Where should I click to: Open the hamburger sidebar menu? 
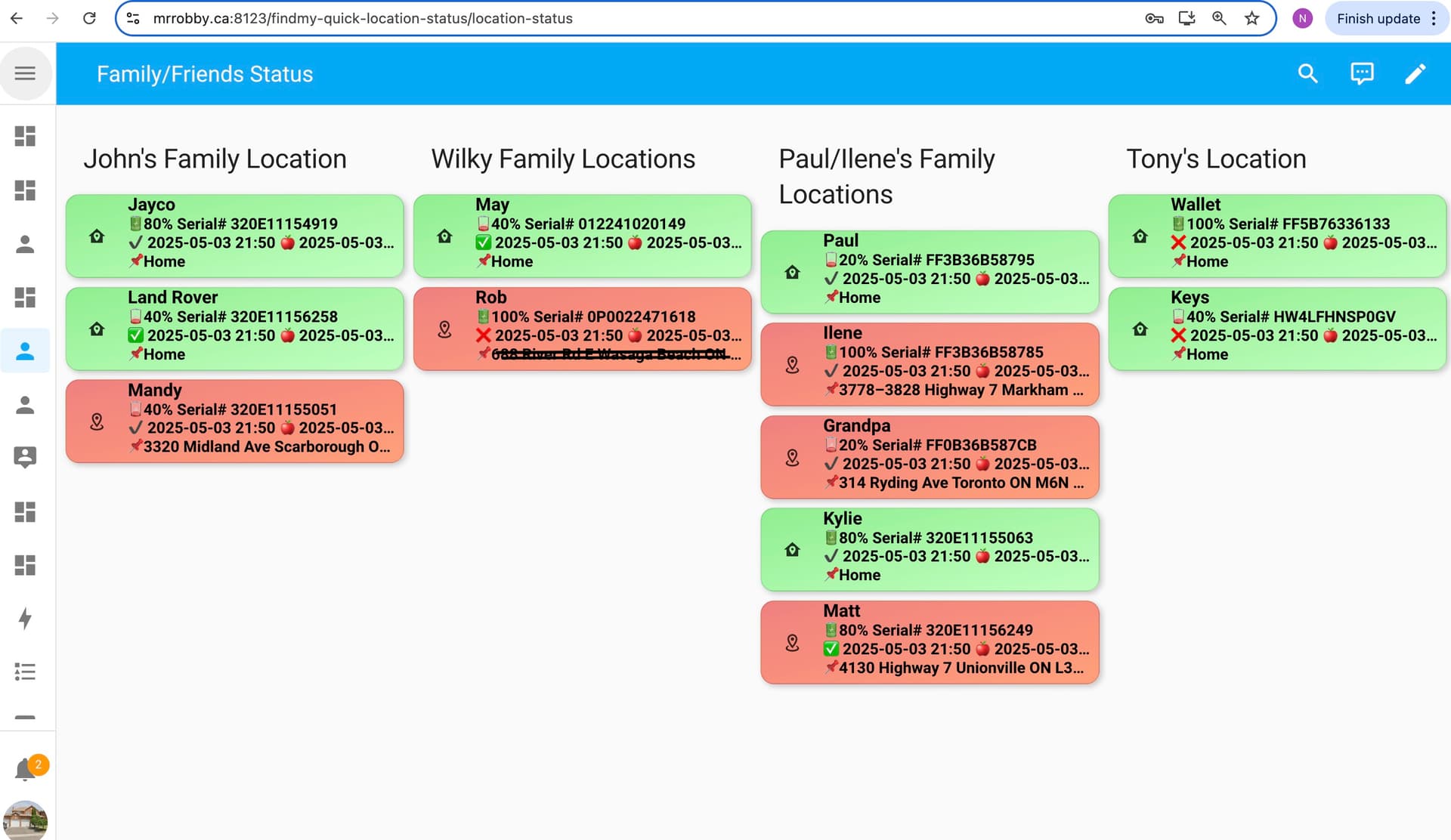25,73
